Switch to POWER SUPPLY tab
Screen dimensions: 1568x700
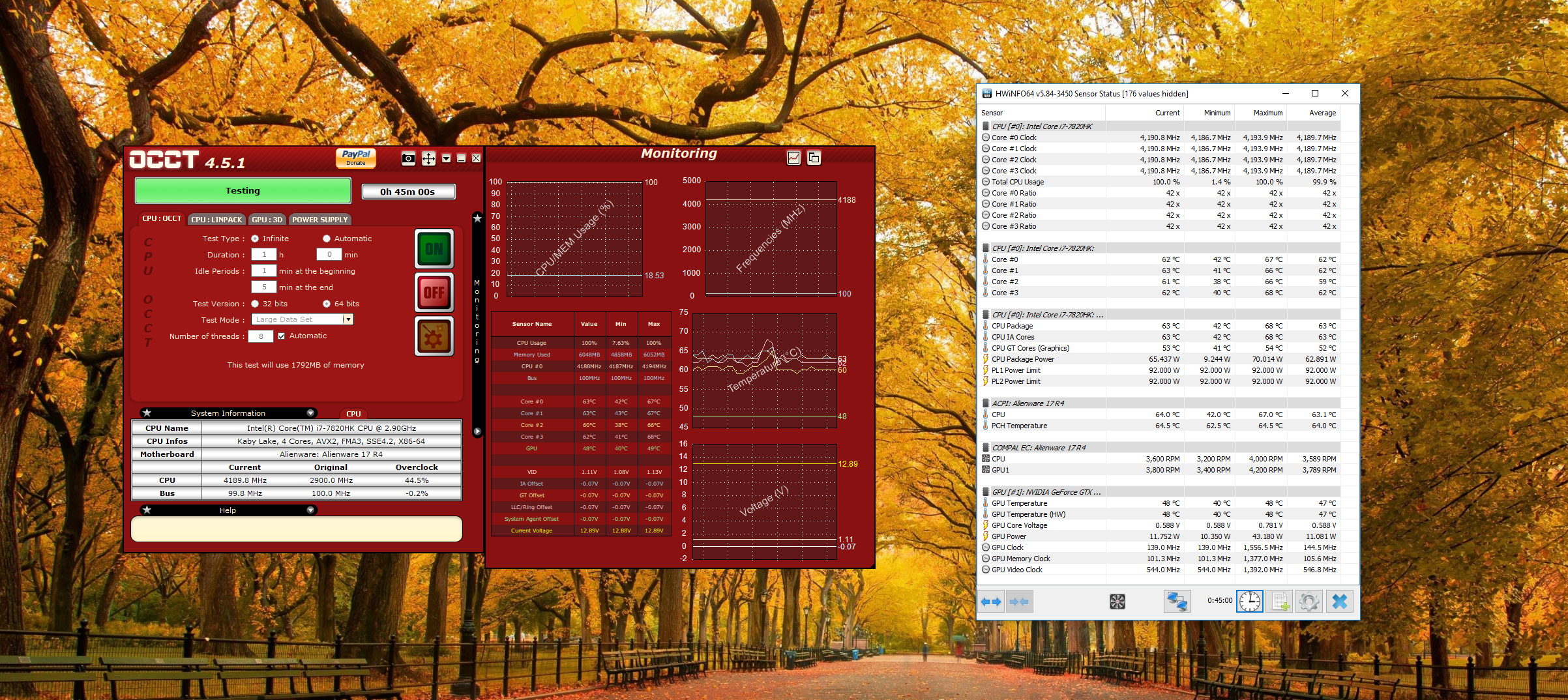320,220
